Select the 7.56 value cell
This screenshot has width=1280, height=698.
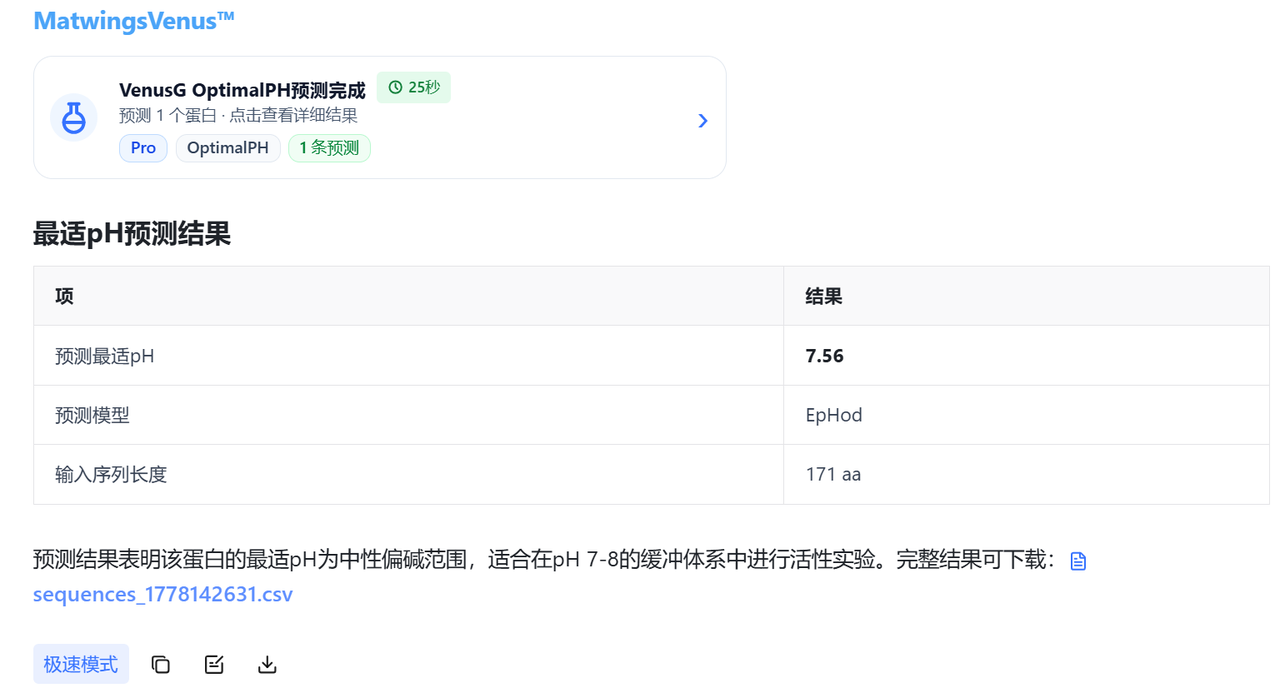[x=1026, y=356]
